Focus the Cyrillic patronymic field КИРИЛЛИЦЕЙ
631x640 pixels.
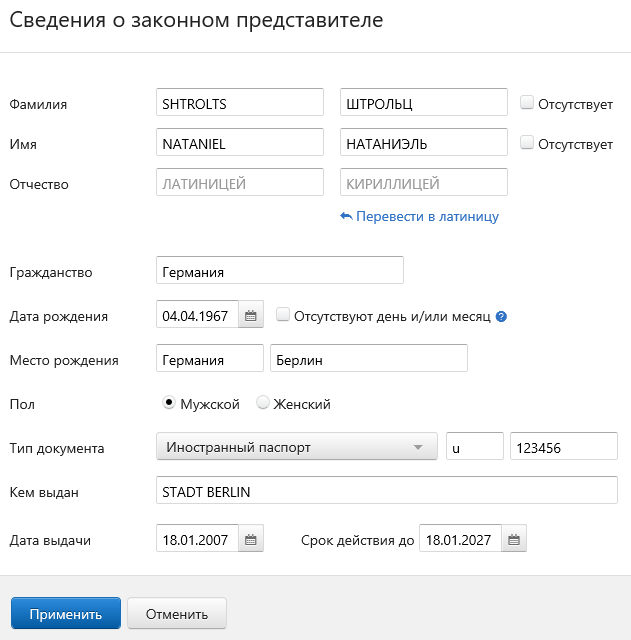tap(424, 182)
